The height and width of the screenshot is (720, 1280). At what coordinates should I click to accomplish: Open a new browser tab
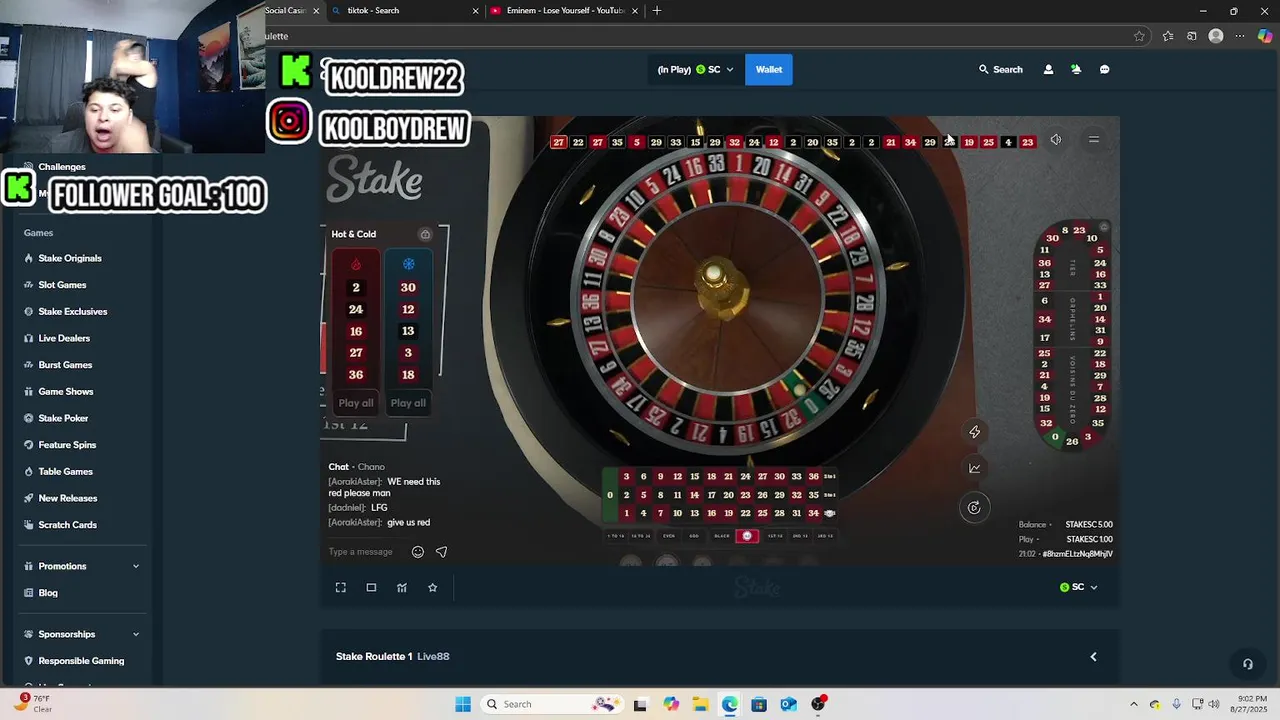[657, 10]
